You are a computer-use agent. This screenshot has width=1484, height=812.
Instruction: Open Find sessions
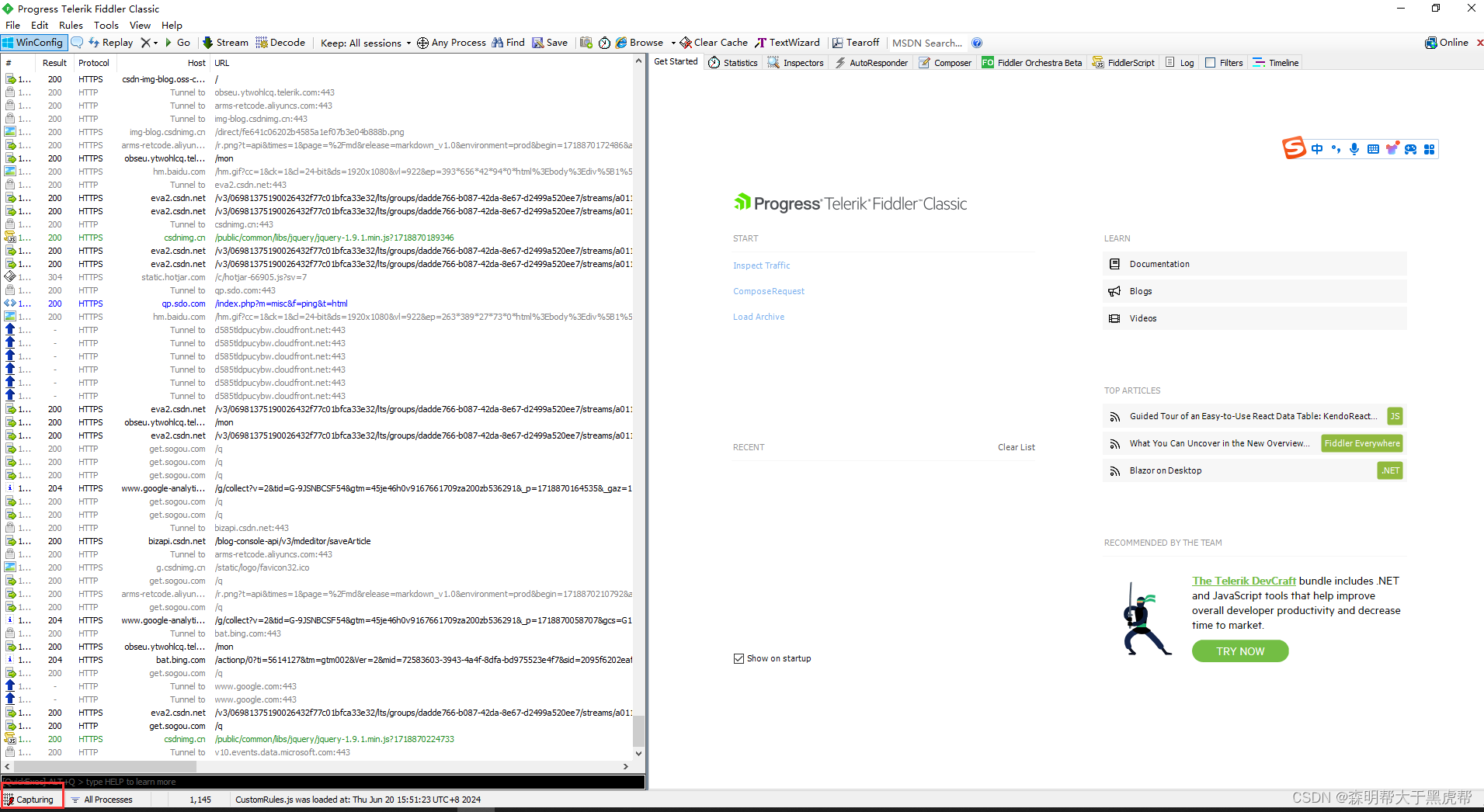pyautogui.click(x=509, y=43)
